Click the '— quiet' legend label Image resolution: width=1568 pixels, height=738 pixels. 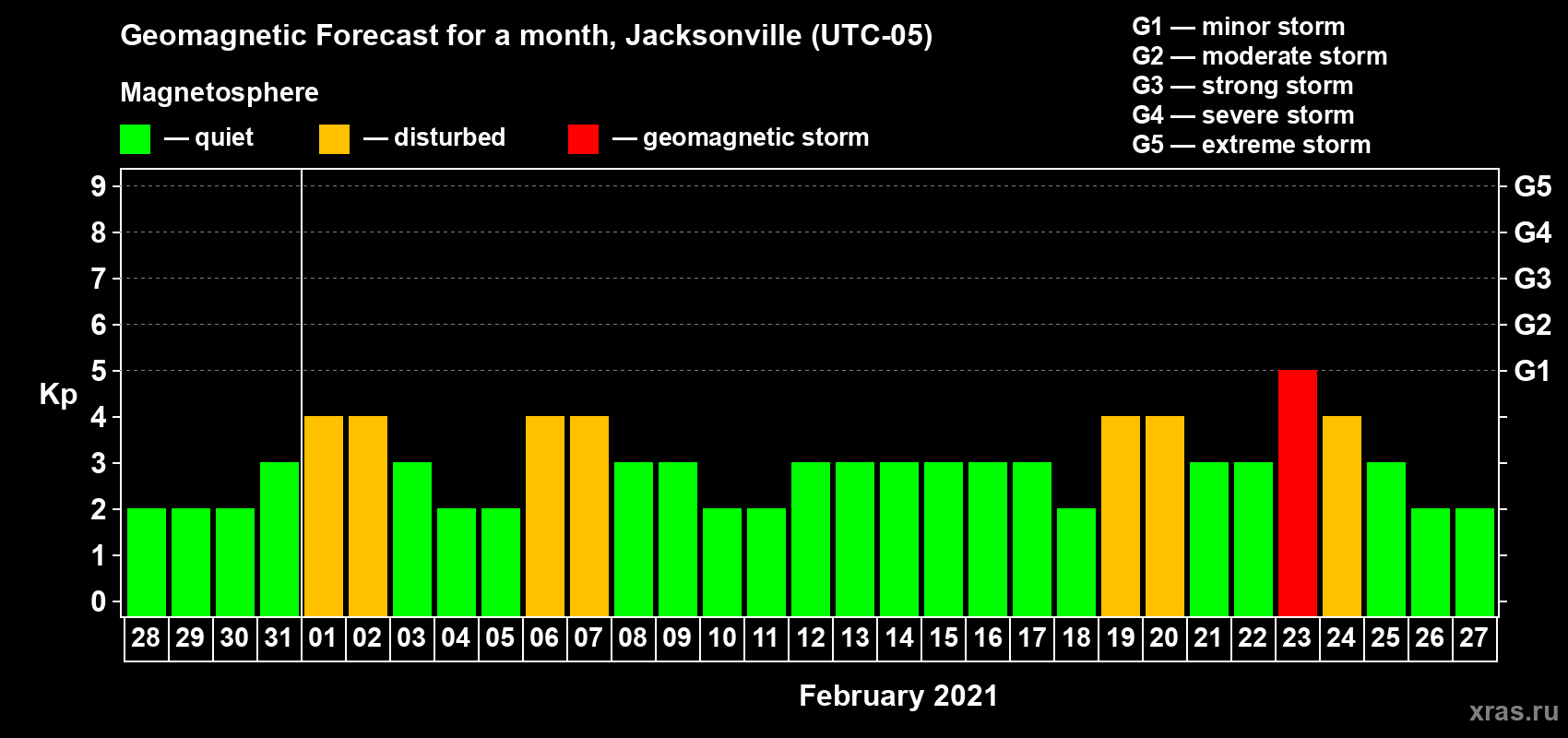tap(209, 137)
